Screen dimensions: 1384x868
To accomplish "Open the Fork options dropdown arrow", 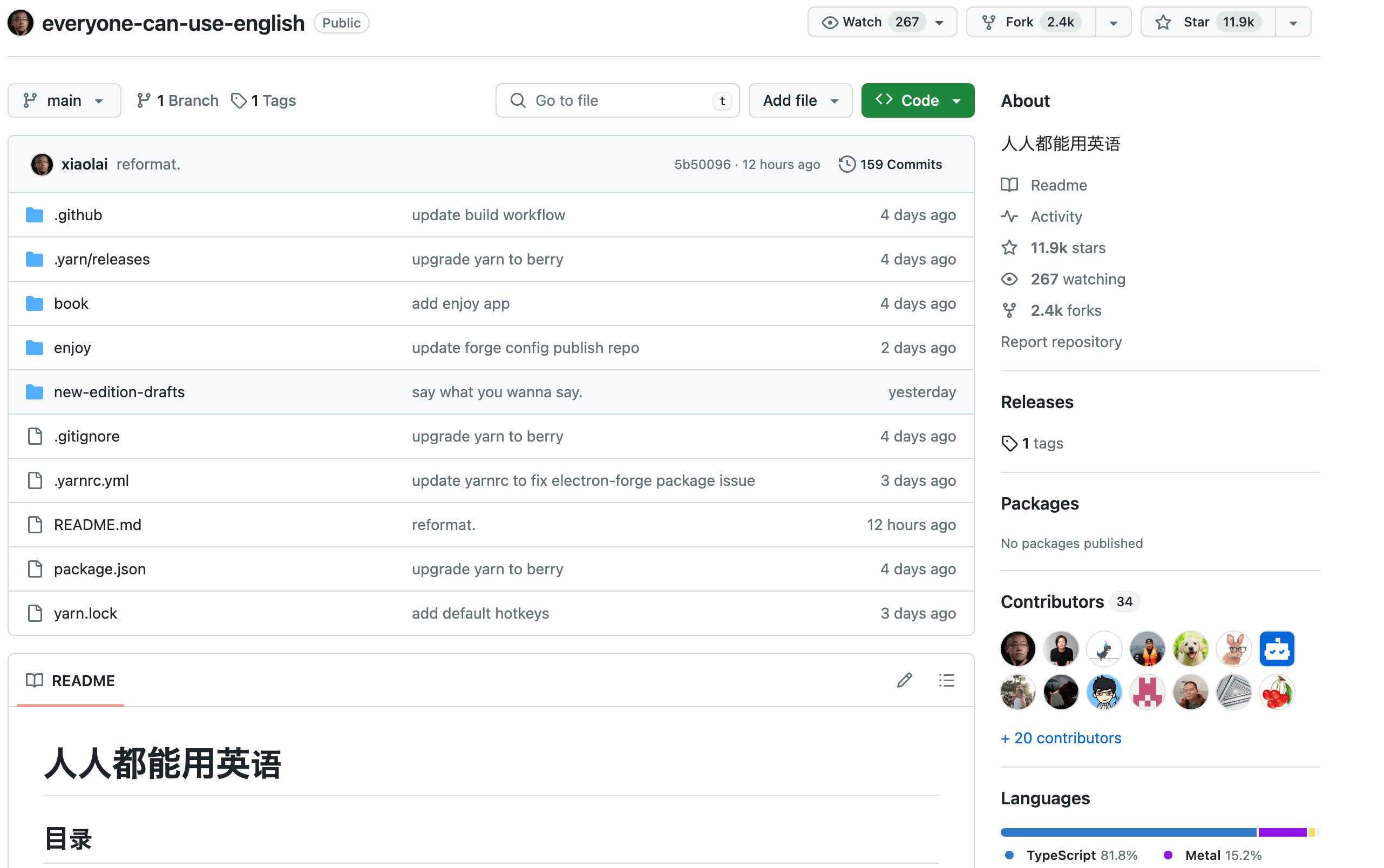I will pyautogui.click(x=1113, y=23).
